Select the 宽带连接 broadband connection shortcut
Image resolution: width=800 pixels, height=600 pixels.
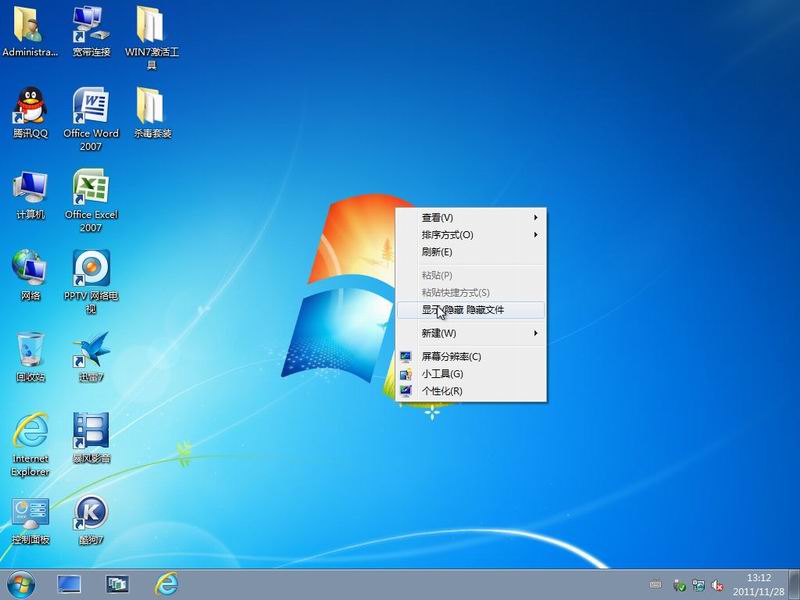[x=91, y=32]
